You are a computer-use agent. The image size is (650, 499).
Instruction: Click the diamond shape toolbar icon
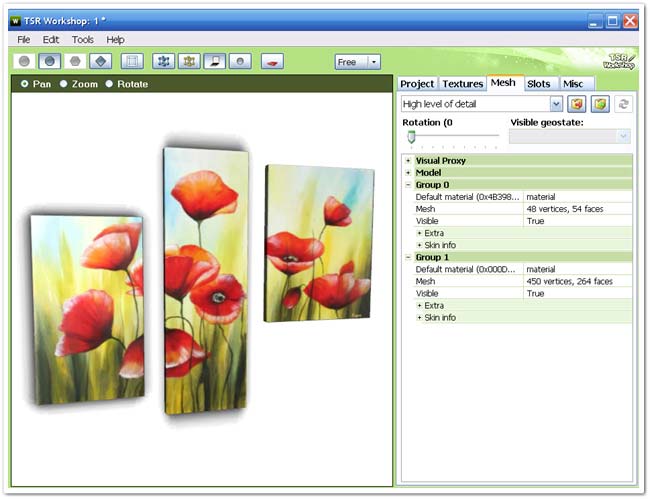pos(99,62)
